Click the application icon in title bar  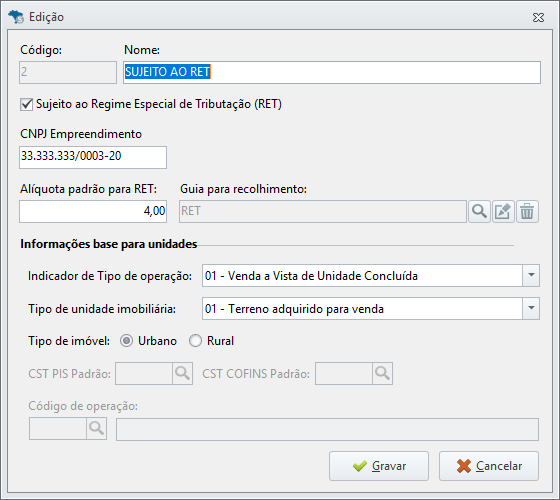coord(16,17)
